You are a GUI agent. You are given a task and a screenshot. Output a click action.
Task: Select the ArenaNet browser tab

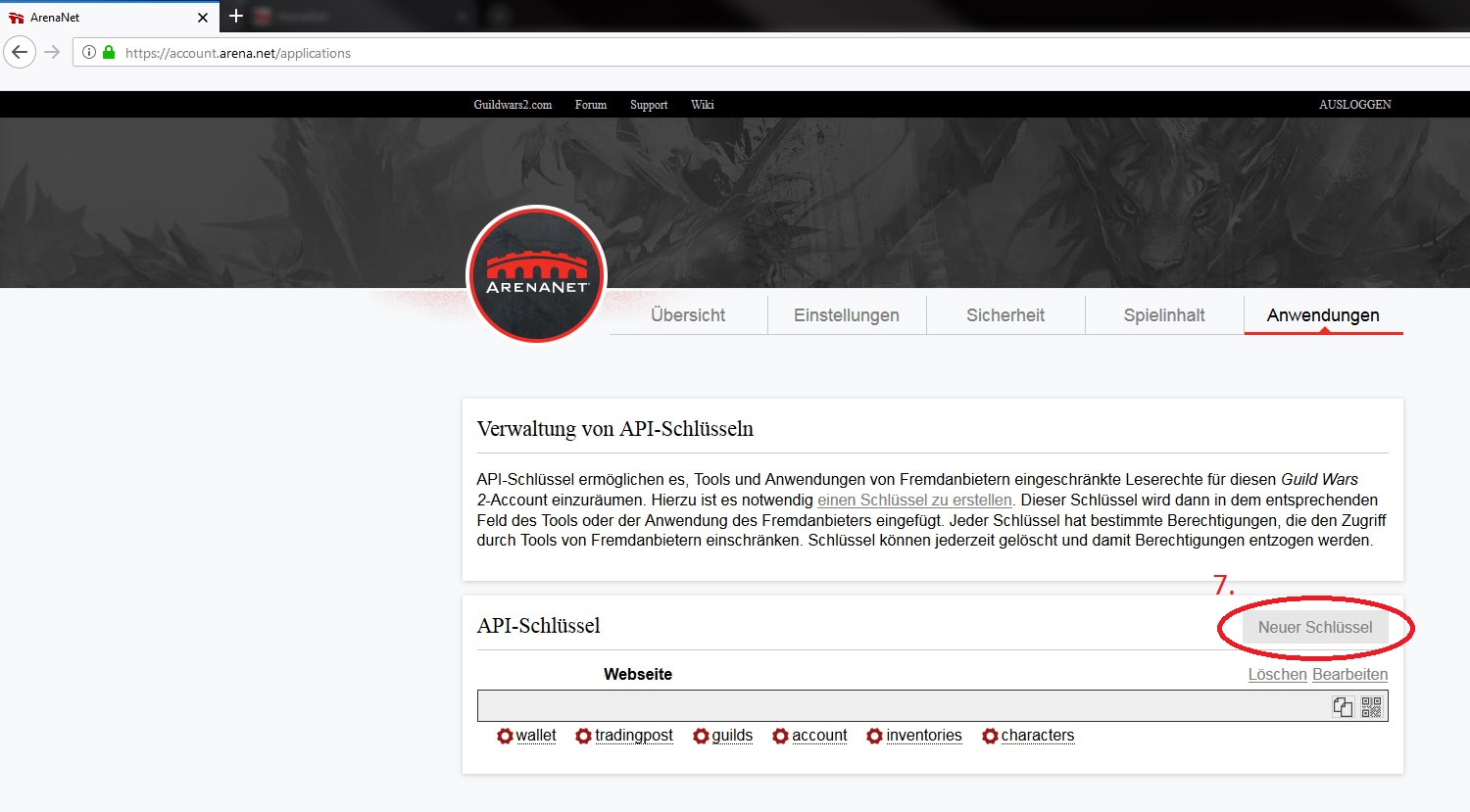(108, 17)
